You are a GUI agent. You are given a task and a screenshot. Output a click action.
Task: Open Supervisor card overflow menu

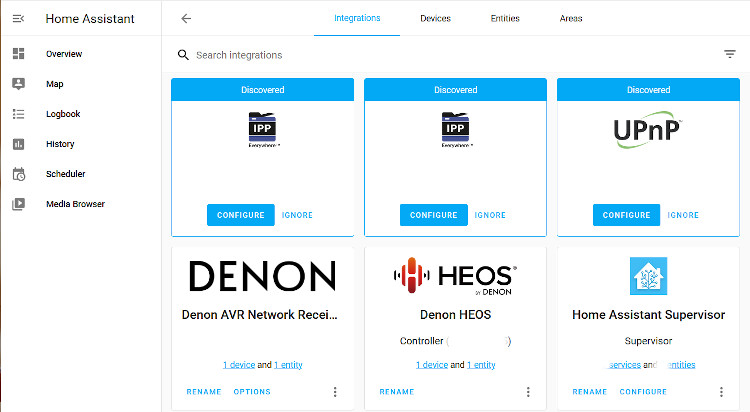[721, 392]
